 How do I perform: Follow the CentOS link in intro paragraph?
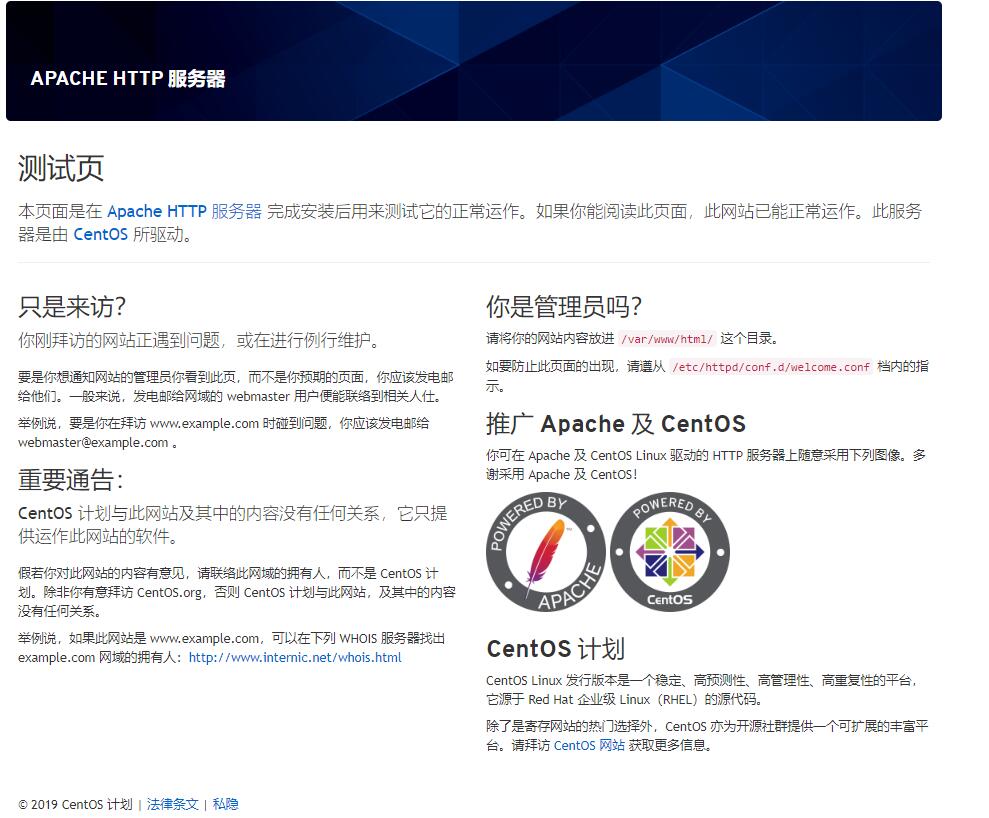[101, 235]
